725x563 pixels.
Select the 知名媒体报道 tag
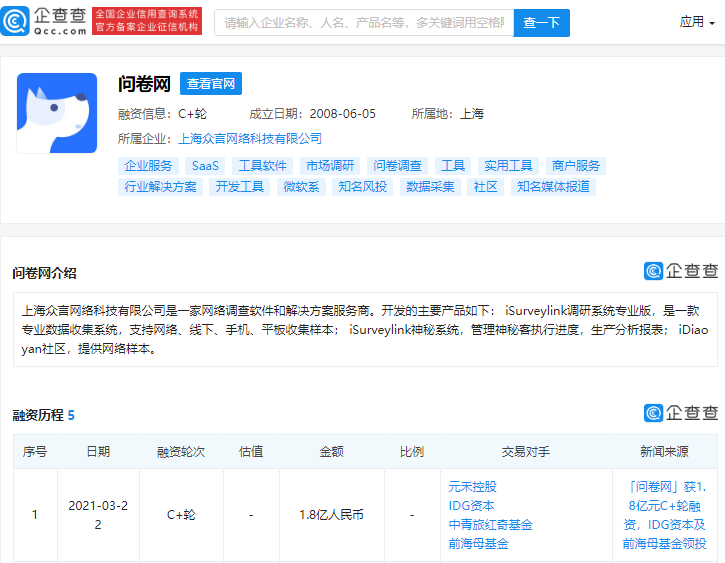point(553,187)
